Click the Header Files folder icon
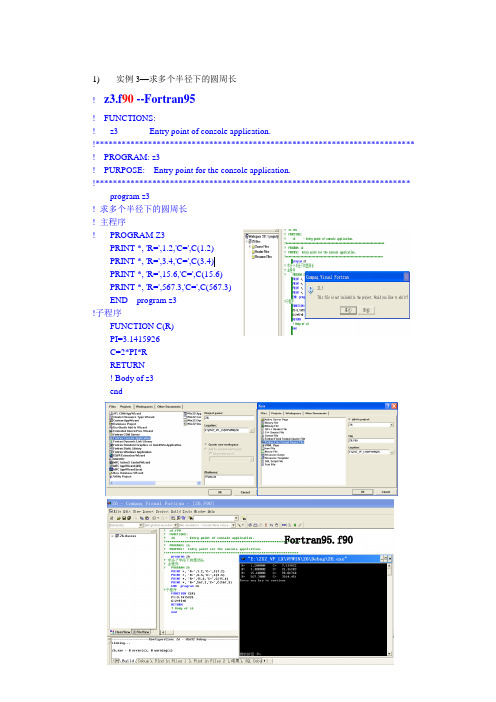 [x=253, y=252]
